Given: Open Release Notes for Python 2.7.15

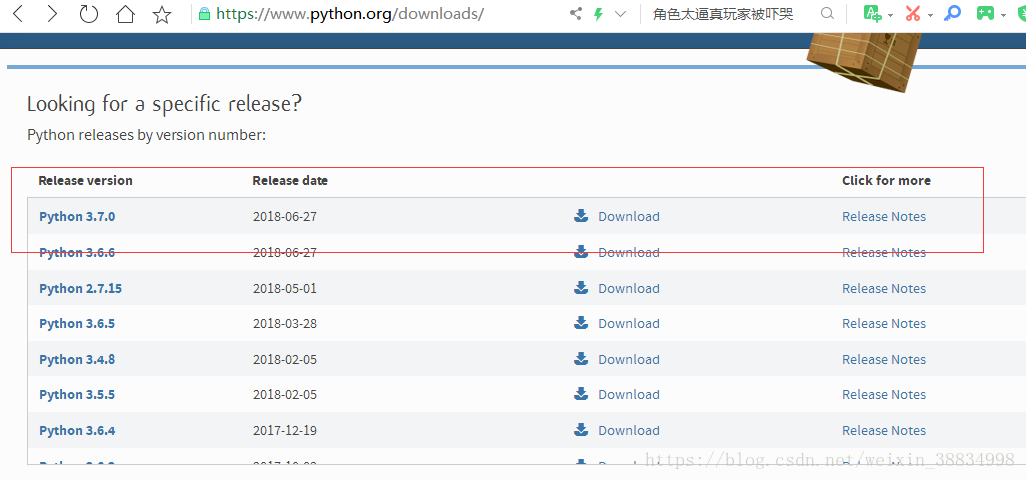Looking at the screenshot, I should coord(884,288).
